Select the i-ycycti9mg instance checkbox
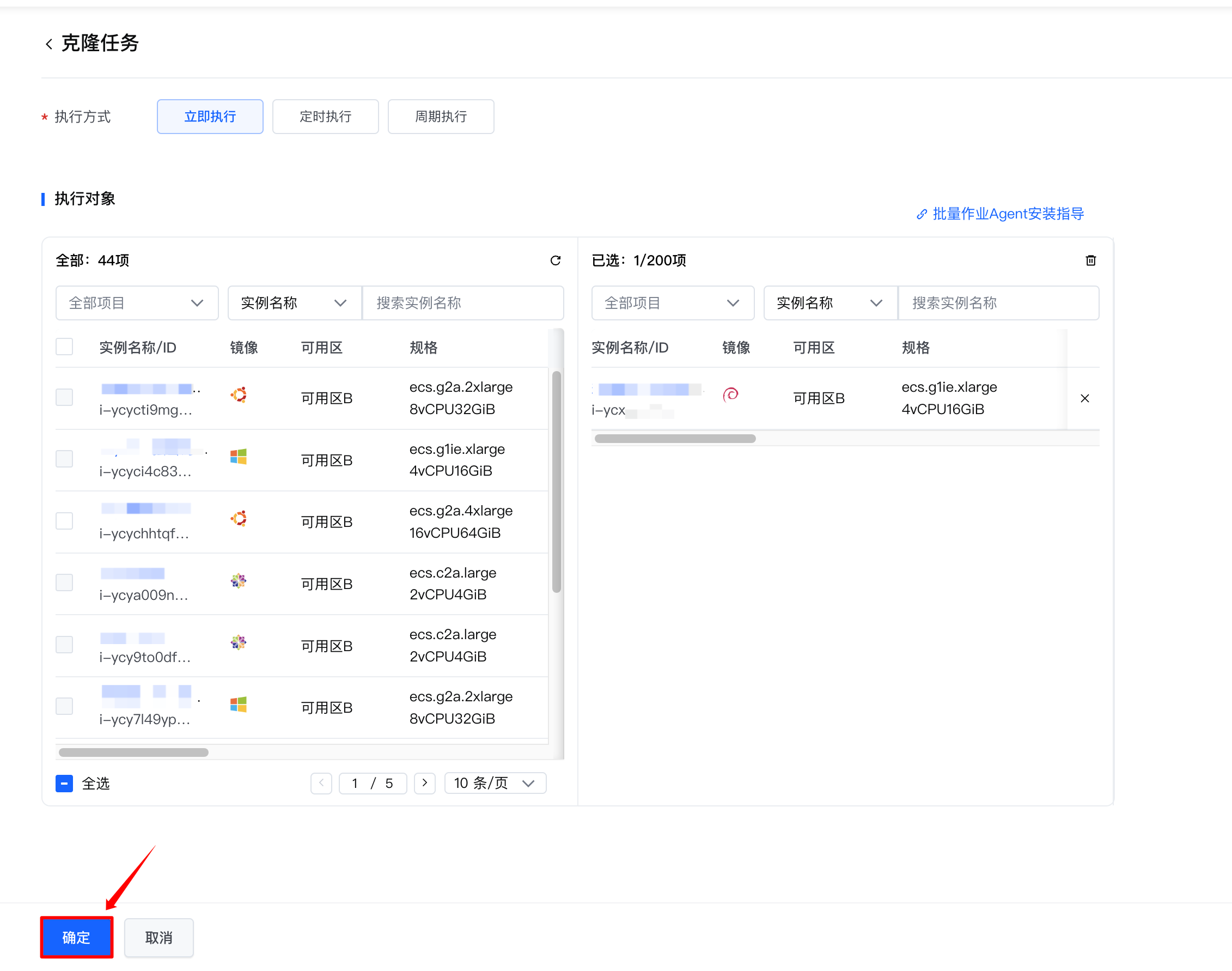This screenshot has height=971, width=1232. point(64,397)
